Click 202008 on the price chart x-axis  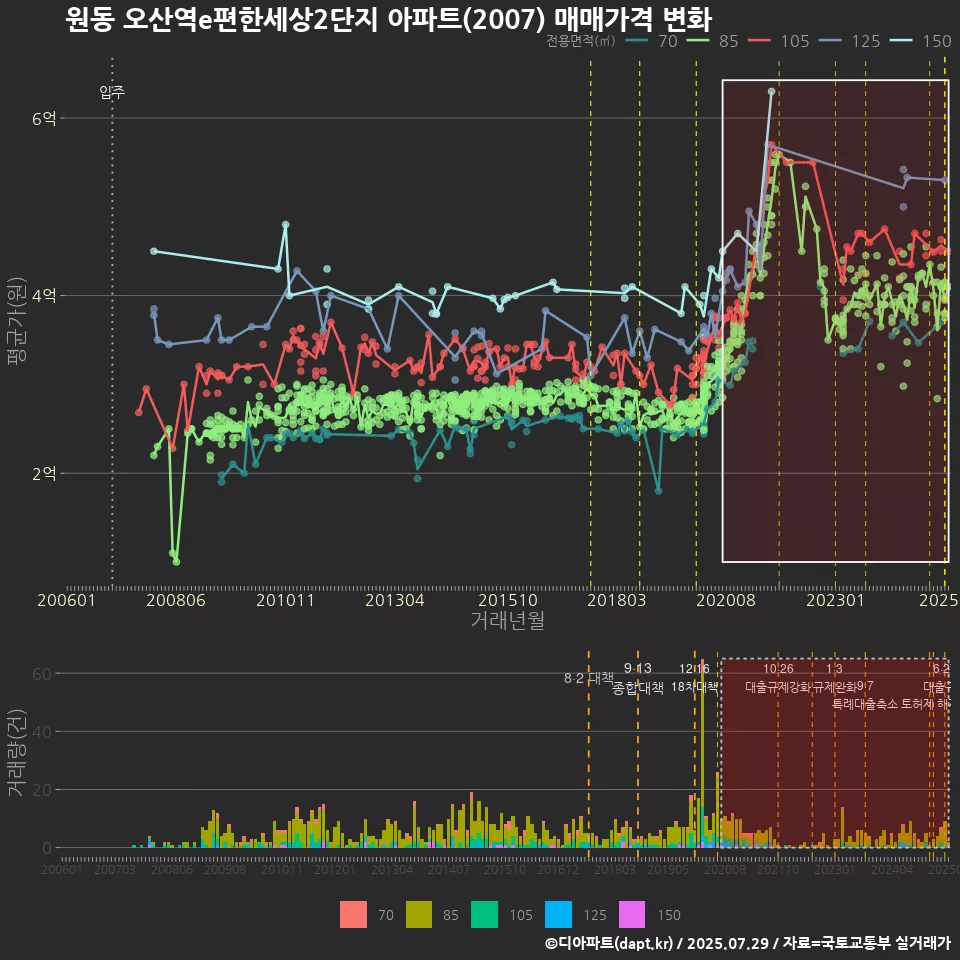click(x=726, y=600)
